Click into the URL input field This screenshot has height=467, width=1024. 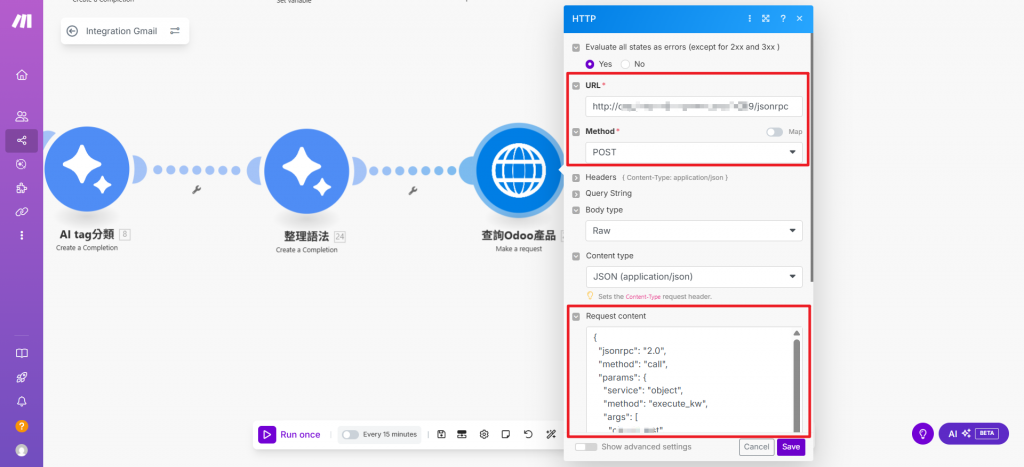694,106
